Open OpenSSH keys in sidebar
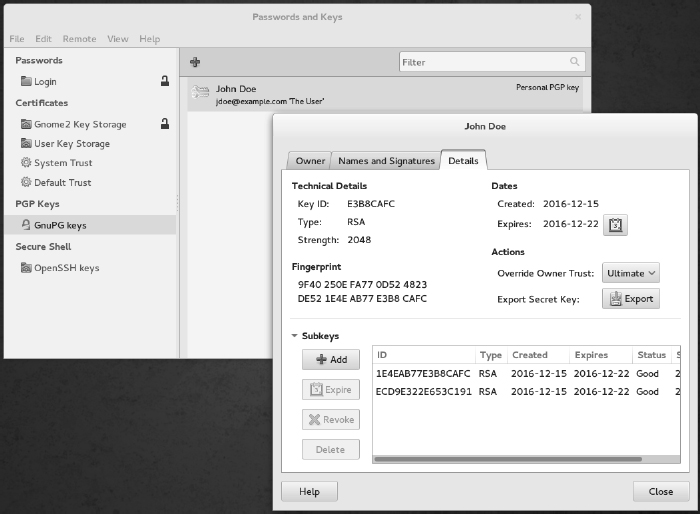700x514 pixels. click(x=66, y=268)
